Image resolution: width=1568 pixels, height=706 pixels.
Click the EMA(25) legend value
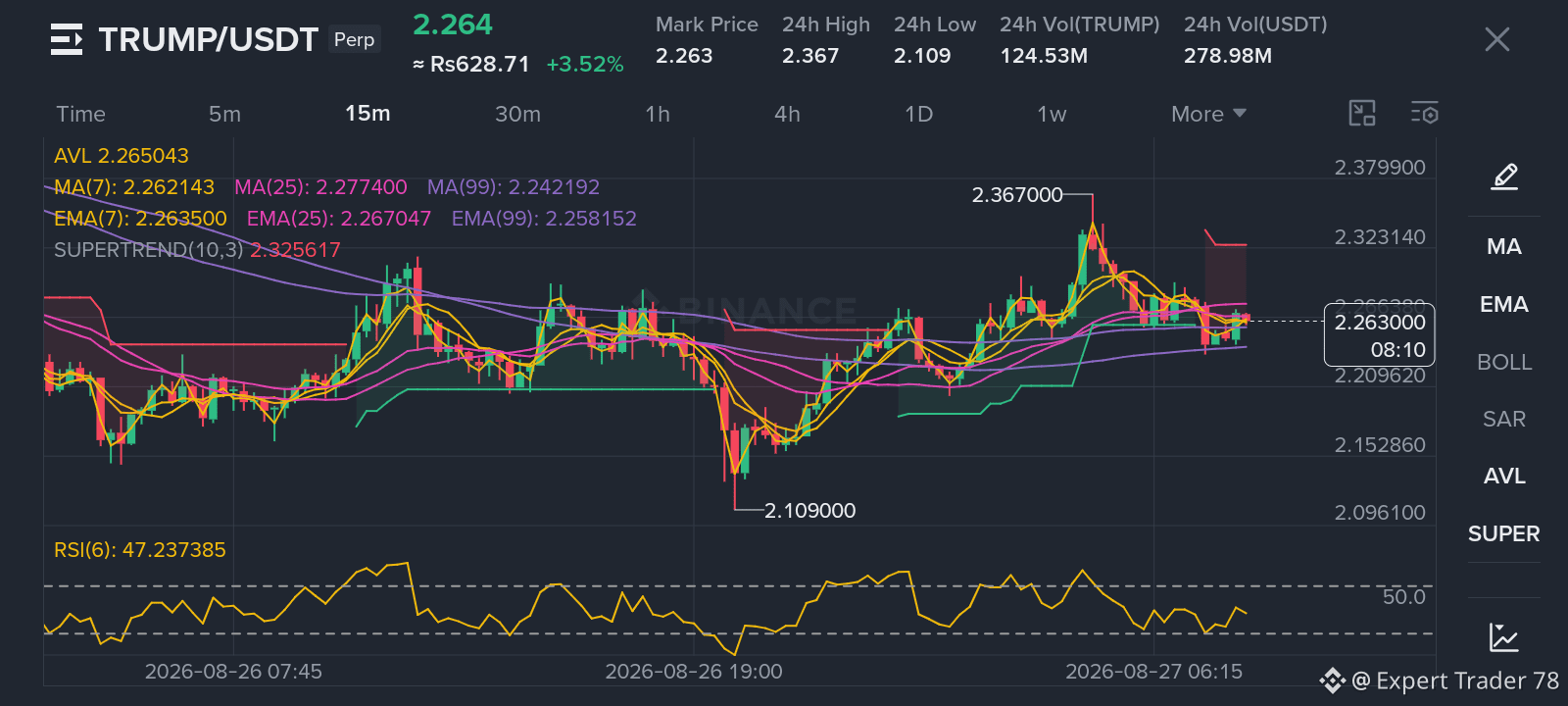(x=339, y=219)
